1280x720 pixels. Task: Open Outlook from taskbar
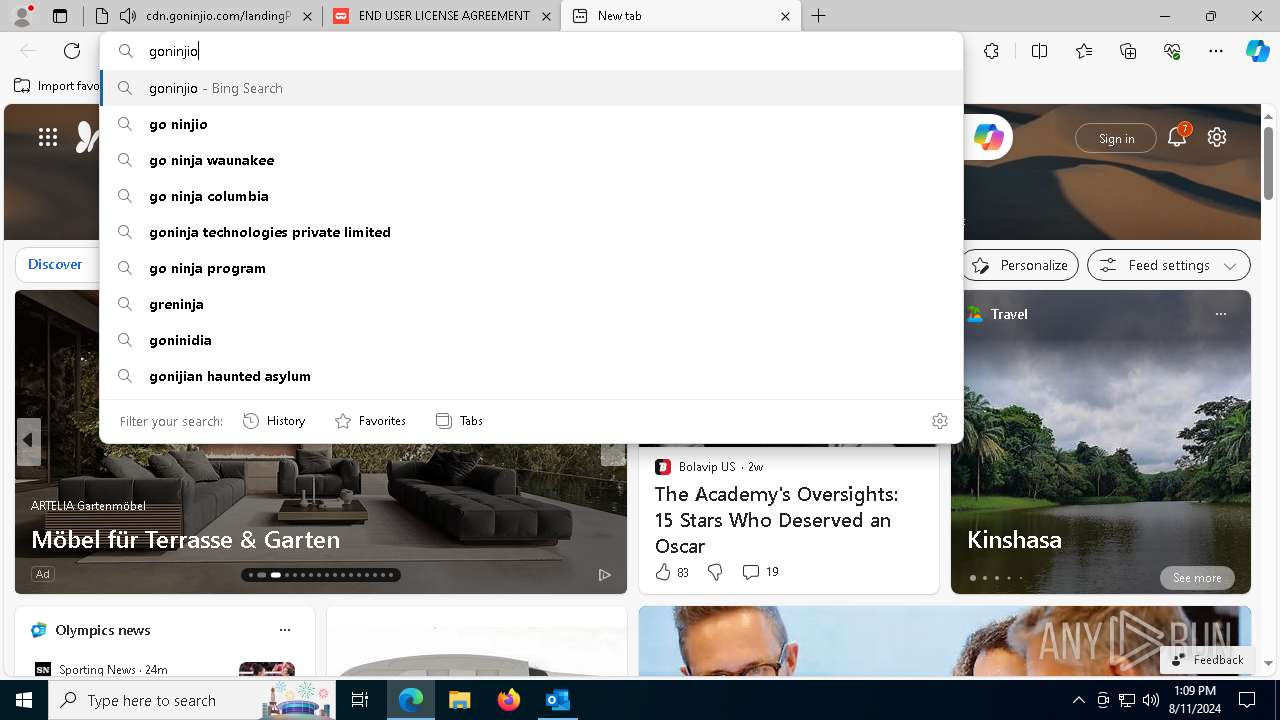pyautogui.click(x=557, y=700)
